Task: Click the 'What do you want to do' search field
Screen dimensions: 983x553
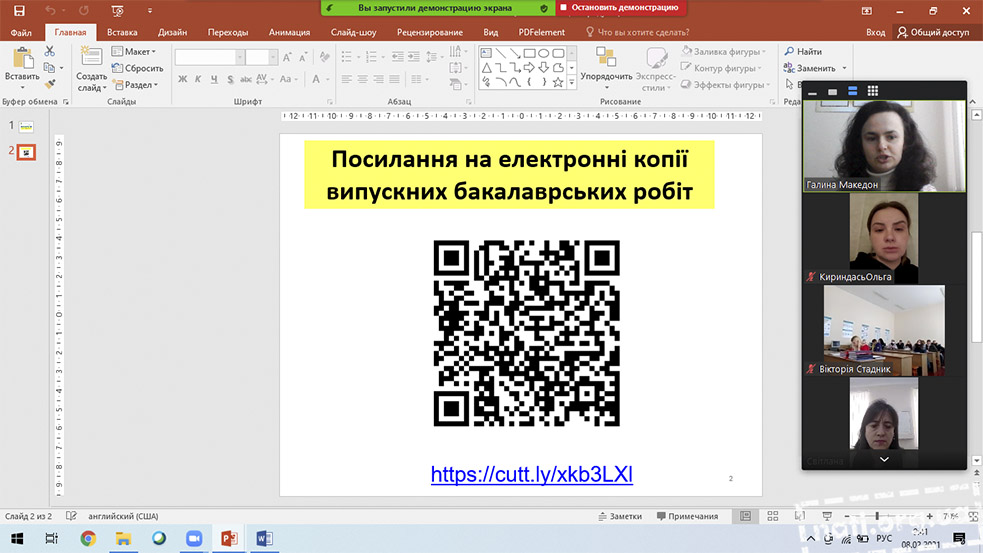Action: click(x=637, y=32)
